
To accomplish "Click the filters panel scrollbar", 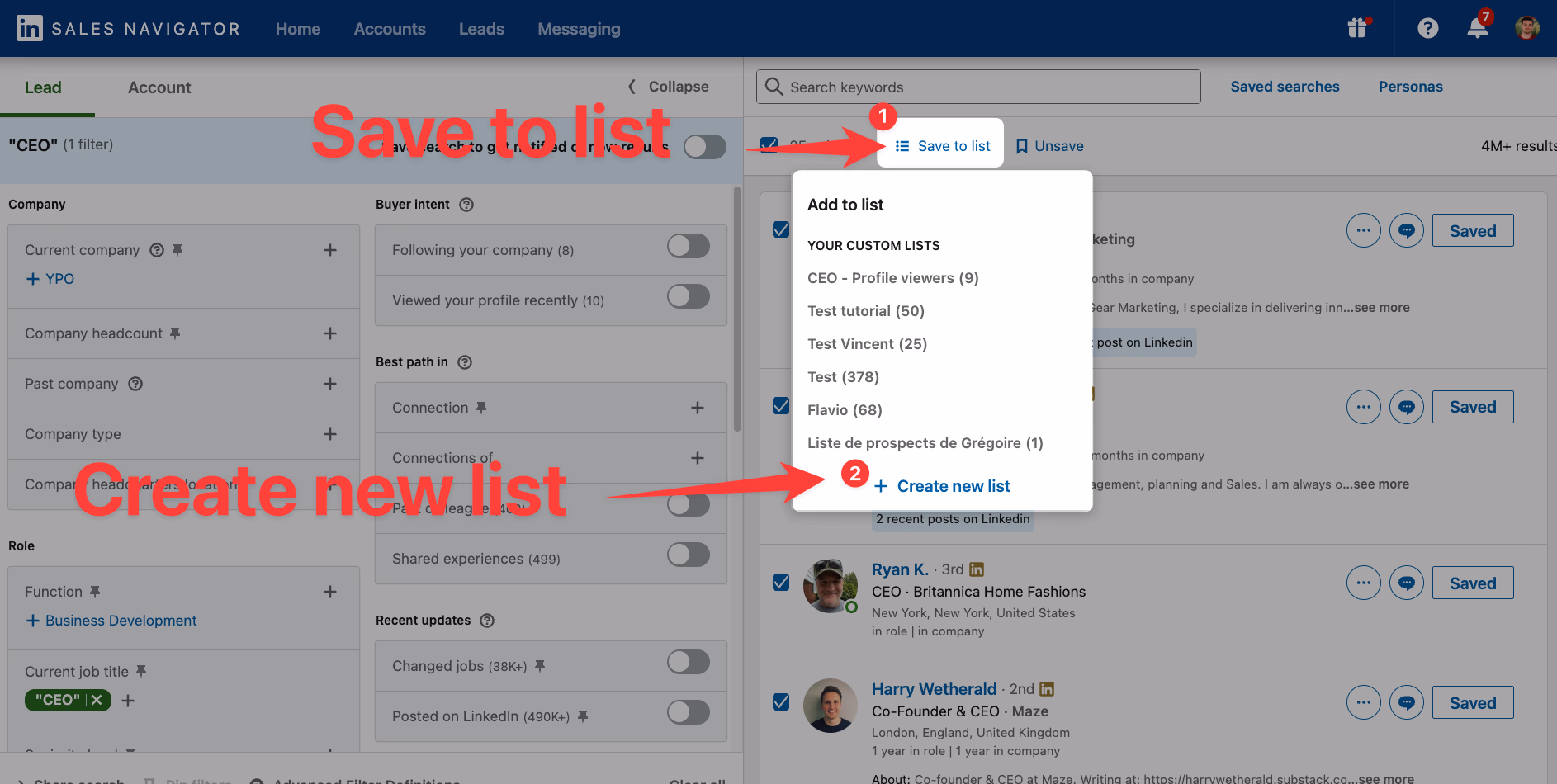I will (737, 309).
